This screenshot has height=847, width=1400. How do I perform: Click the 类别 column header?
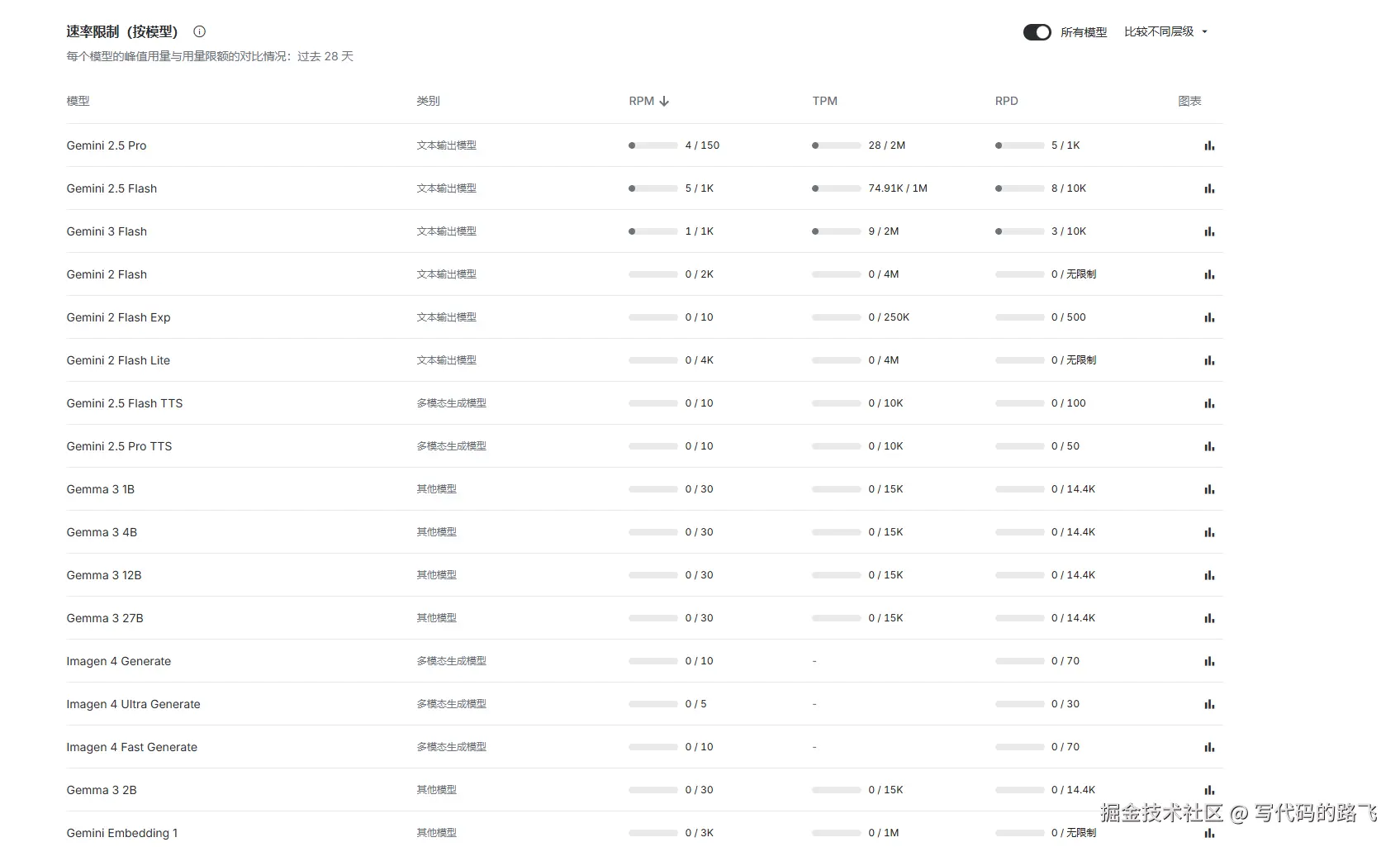click(x=428, y=101)
